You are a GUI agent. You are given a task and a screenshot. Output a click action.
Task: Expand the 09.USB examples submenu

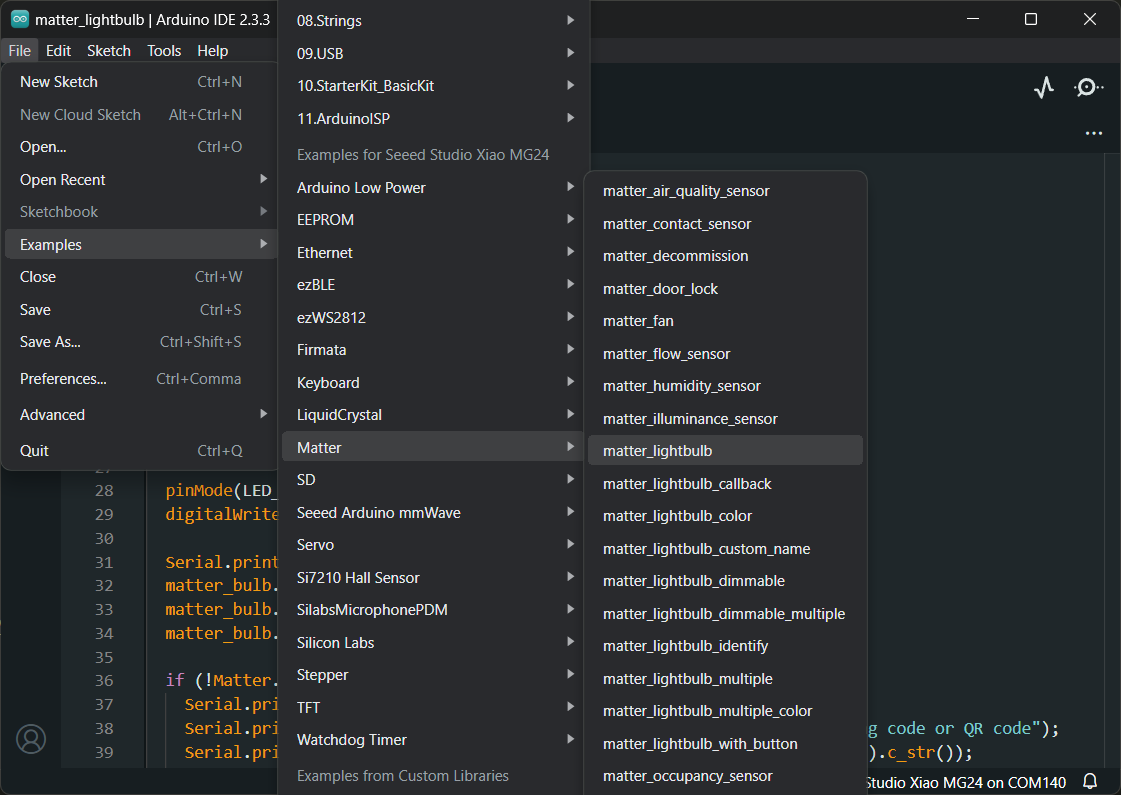point(434,54)
